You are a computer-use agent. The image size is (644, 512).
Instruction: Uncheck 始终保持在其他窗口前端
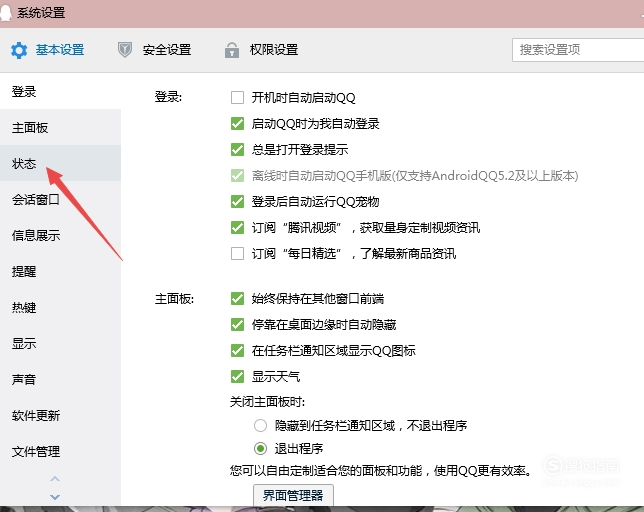coord(237,298)
